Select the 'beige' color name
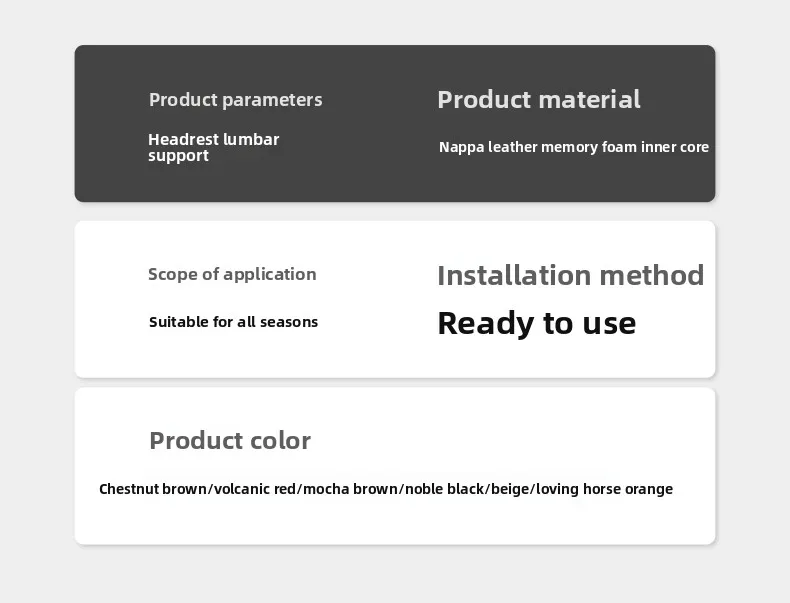Image resolution: width=790 pixels, height=603 pixels. point(511,489)
